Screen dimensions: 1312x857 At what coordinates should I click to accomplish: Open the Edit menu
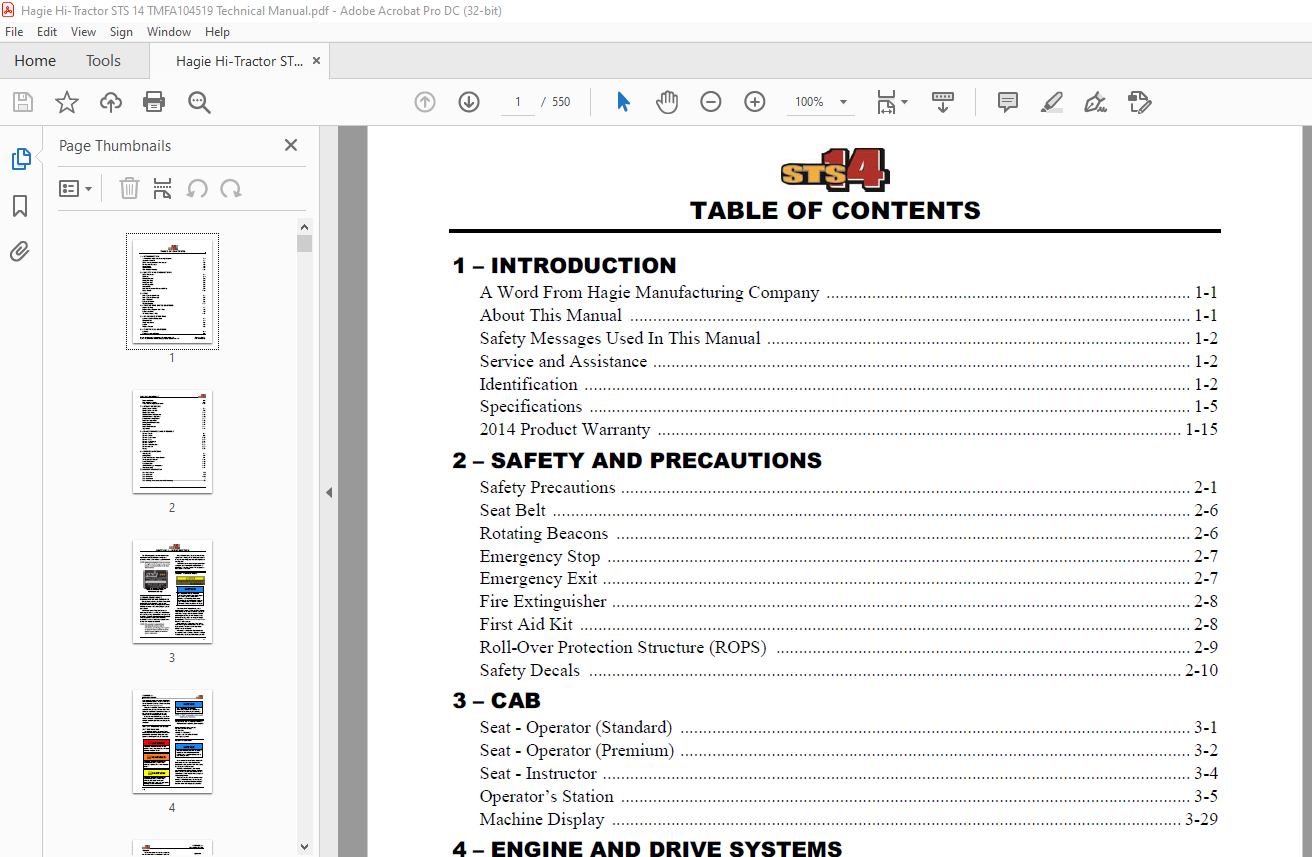pyautogui.click(x=46, y=32)
